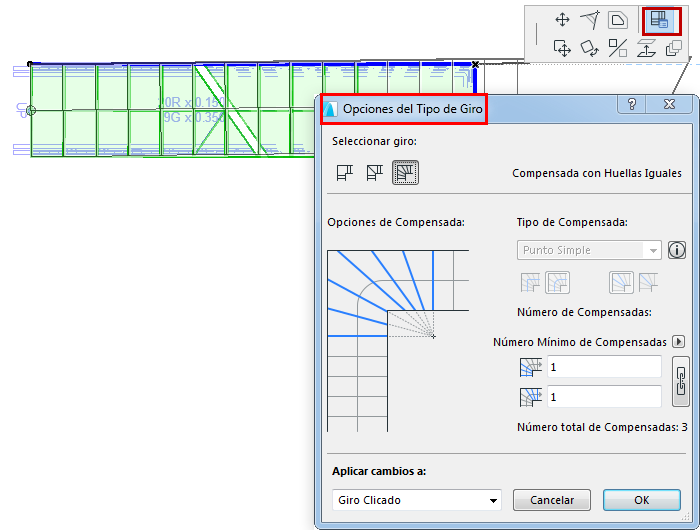The image size is (700, 530).
Task: Click the move node icon in pet palette
Action: (x=562, y=20)
